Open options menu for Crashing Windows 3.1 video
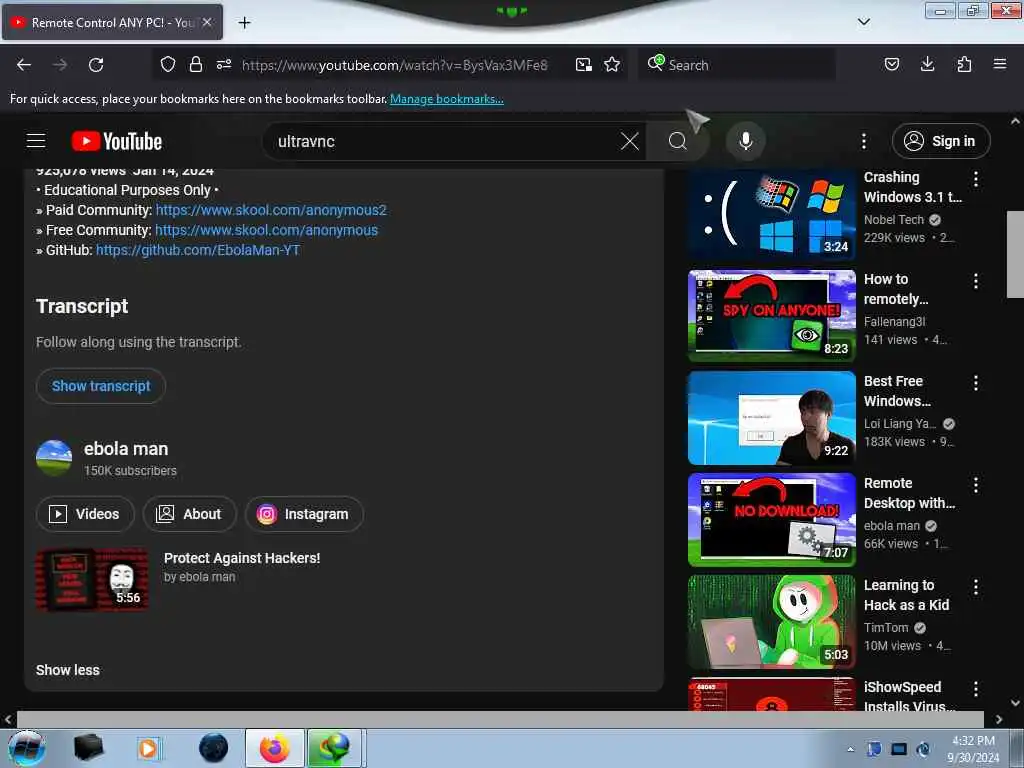1024x768 pixels. 976,179
